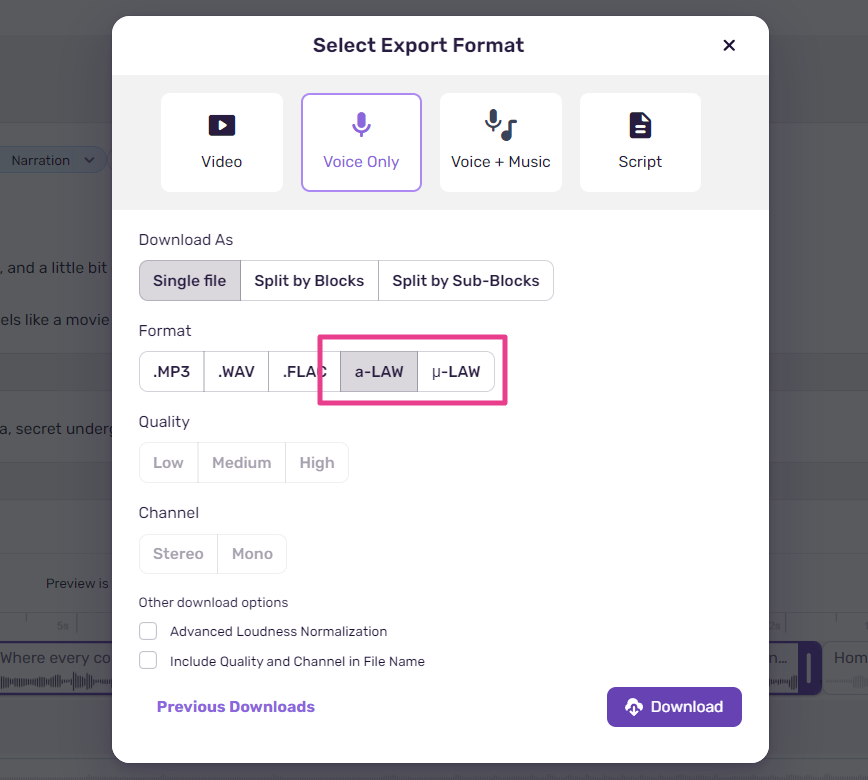Select the a-LAW format
This screenshot has width=868, height=780.
point(379,371)
